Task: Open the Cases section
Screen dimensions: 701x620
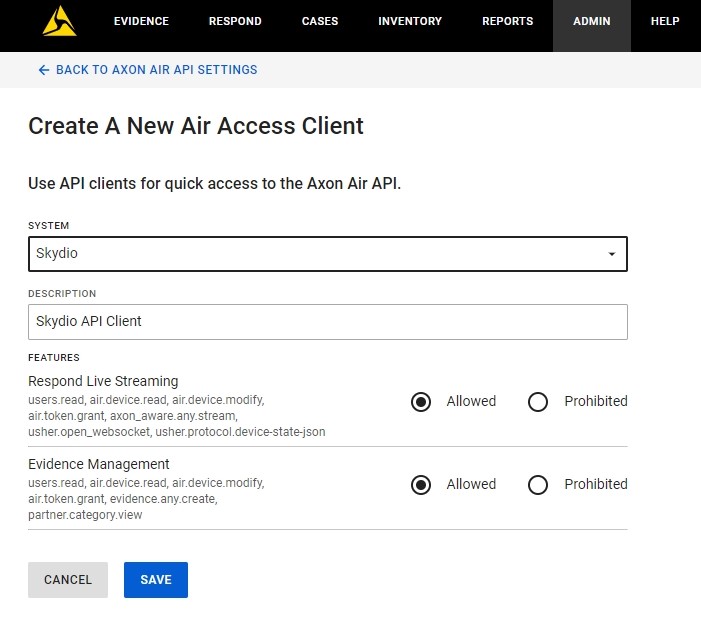Action: [x=320, y=21]
